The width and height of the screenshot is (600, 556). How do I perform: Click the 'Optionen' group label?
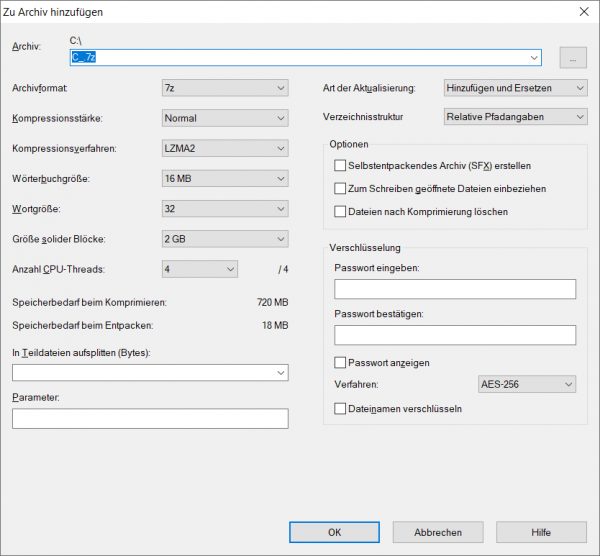(349, 144)
